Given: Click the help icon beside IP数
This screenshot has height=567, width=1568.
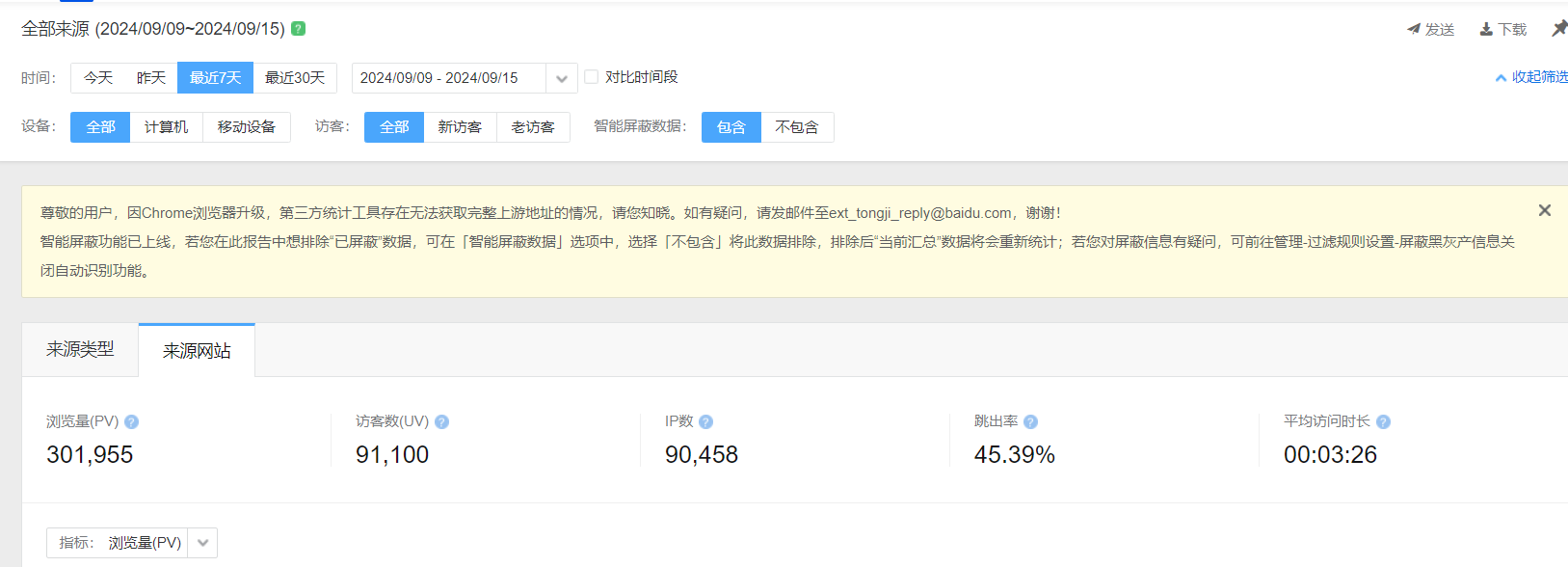Looking at the screenshot, I should (705, 422).
